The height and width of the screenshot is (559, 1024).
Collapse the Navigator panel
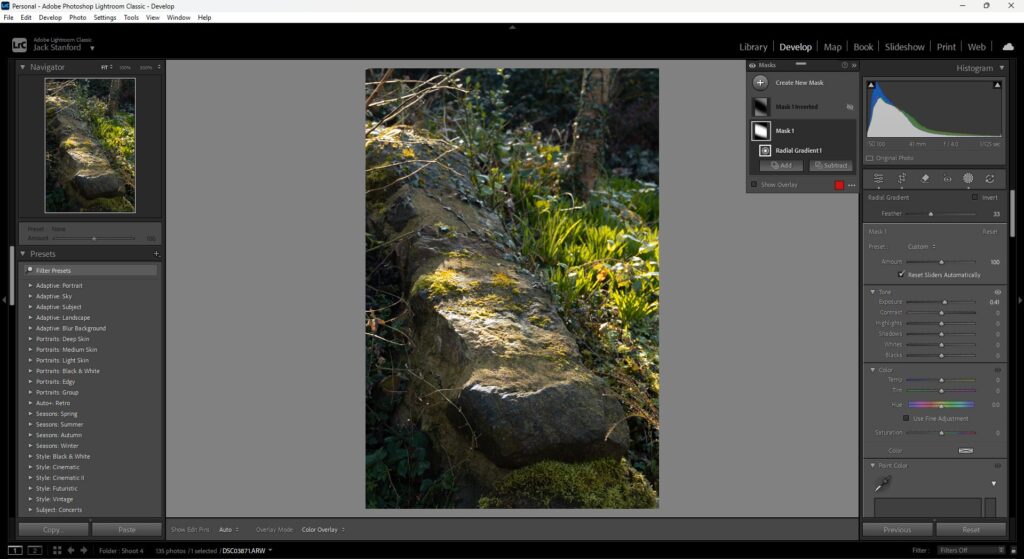point(24,67)
